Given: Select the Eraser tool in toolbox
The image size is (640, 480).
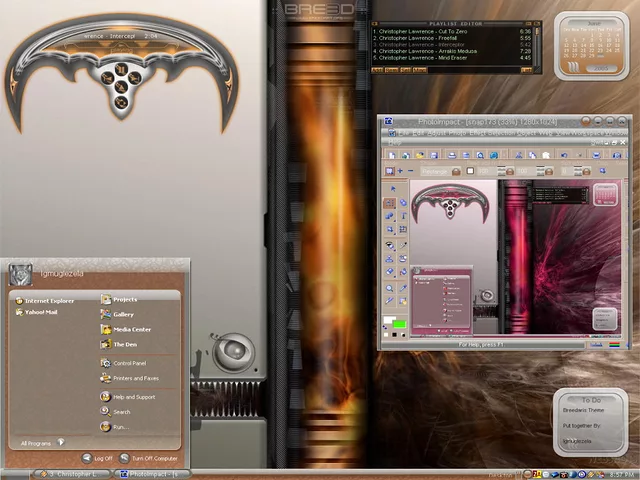Looking at the screenshot, I should point(390,272).
